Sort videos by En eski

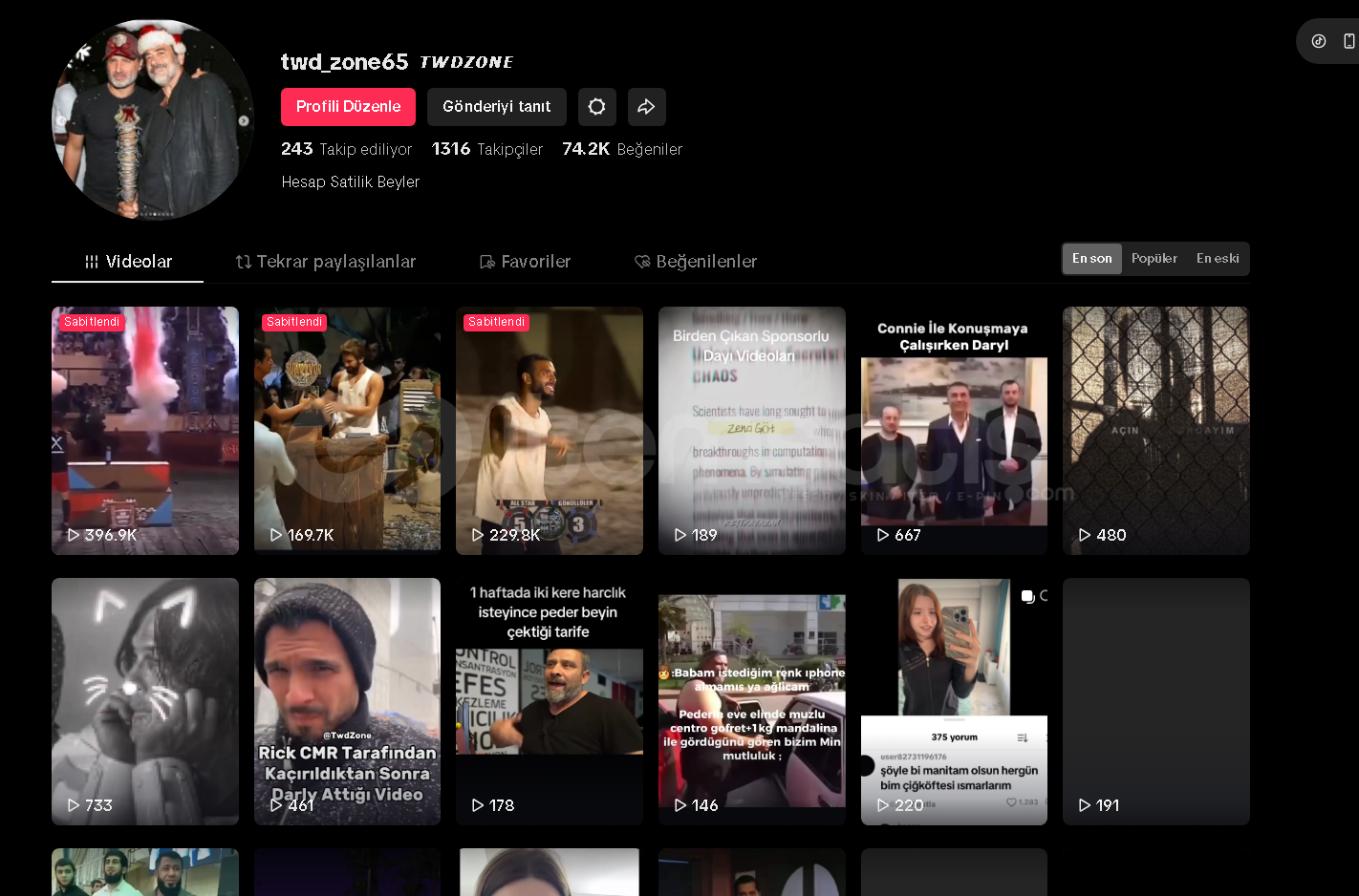coord(1217,259)
